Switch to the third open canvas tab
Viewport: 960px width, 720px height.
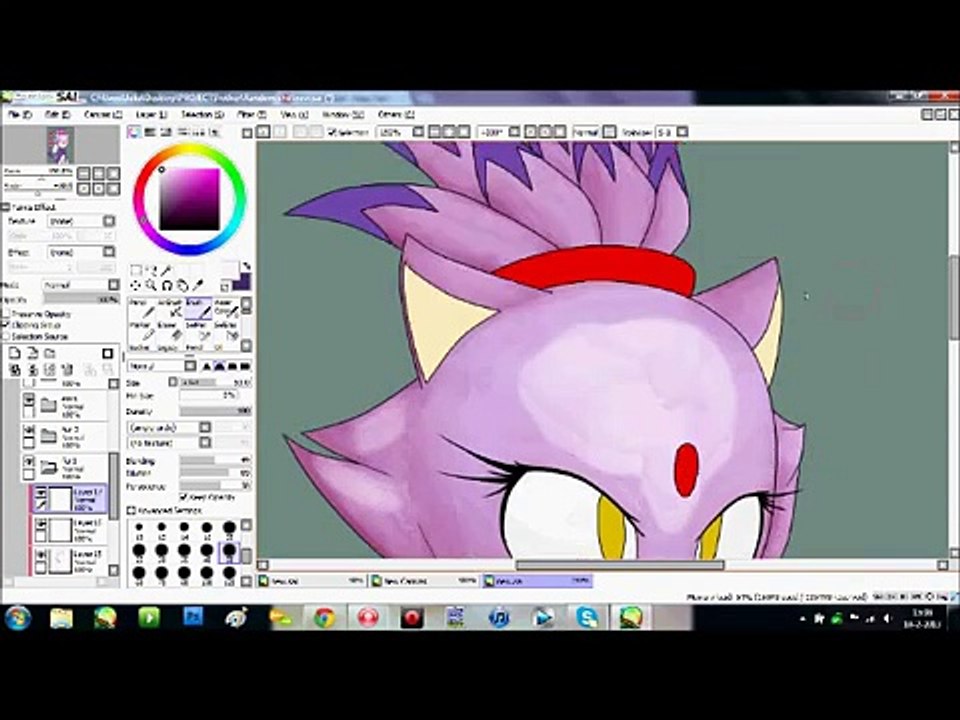click(538, 581)
